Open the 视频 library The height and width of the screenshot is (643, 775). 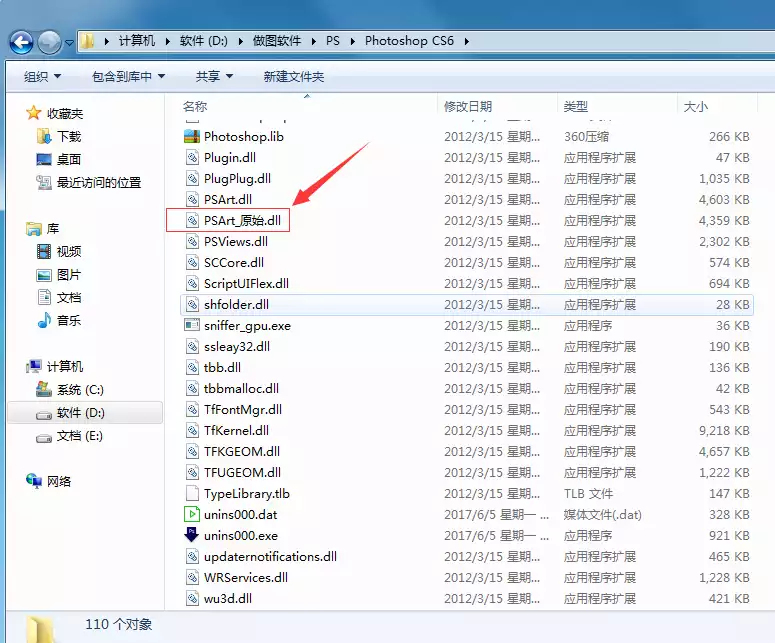click(69, 252)
